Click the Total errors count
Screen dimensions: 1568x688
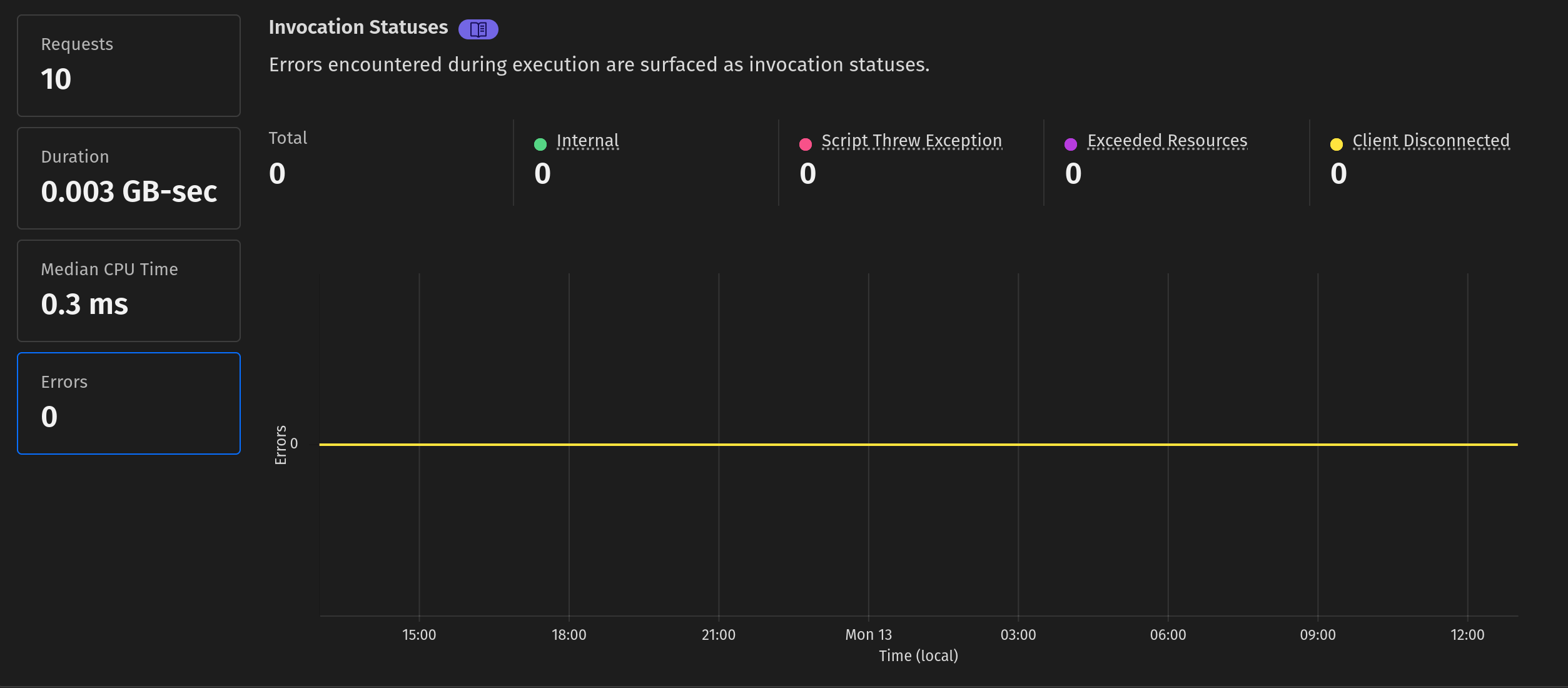point(276,173)
